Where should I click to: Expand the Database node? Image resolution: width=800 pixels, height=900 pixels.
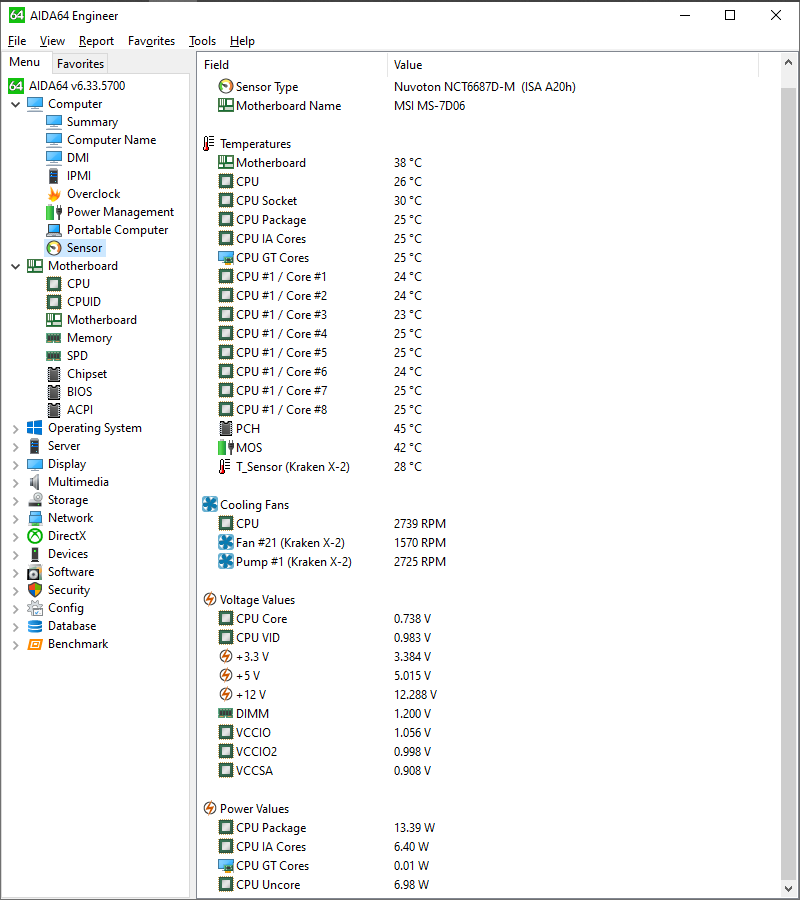pyautogui.click(x=15, y=626)
